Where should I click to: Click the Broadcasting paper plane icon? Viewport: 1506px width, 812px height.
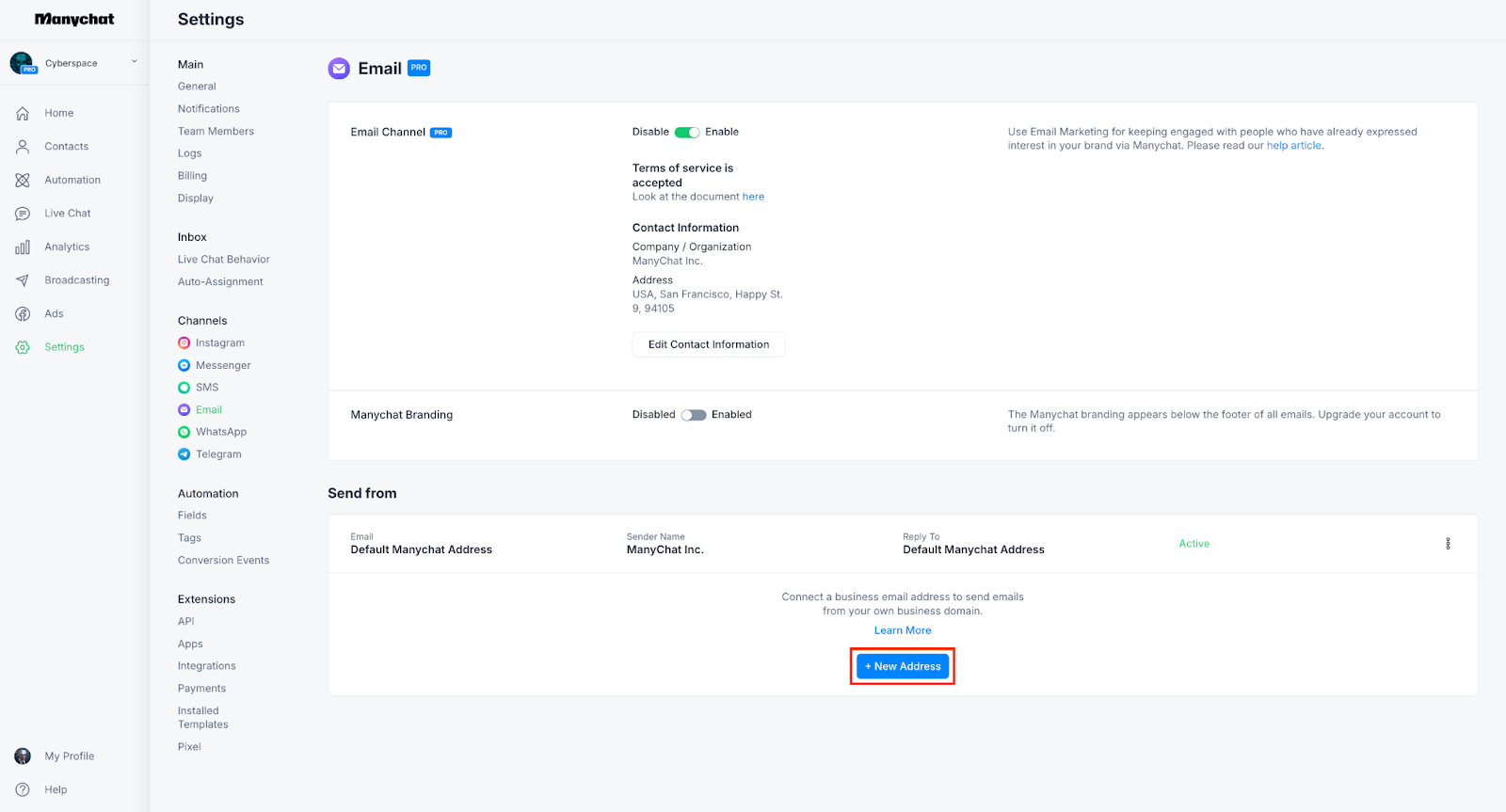[23, 280]
